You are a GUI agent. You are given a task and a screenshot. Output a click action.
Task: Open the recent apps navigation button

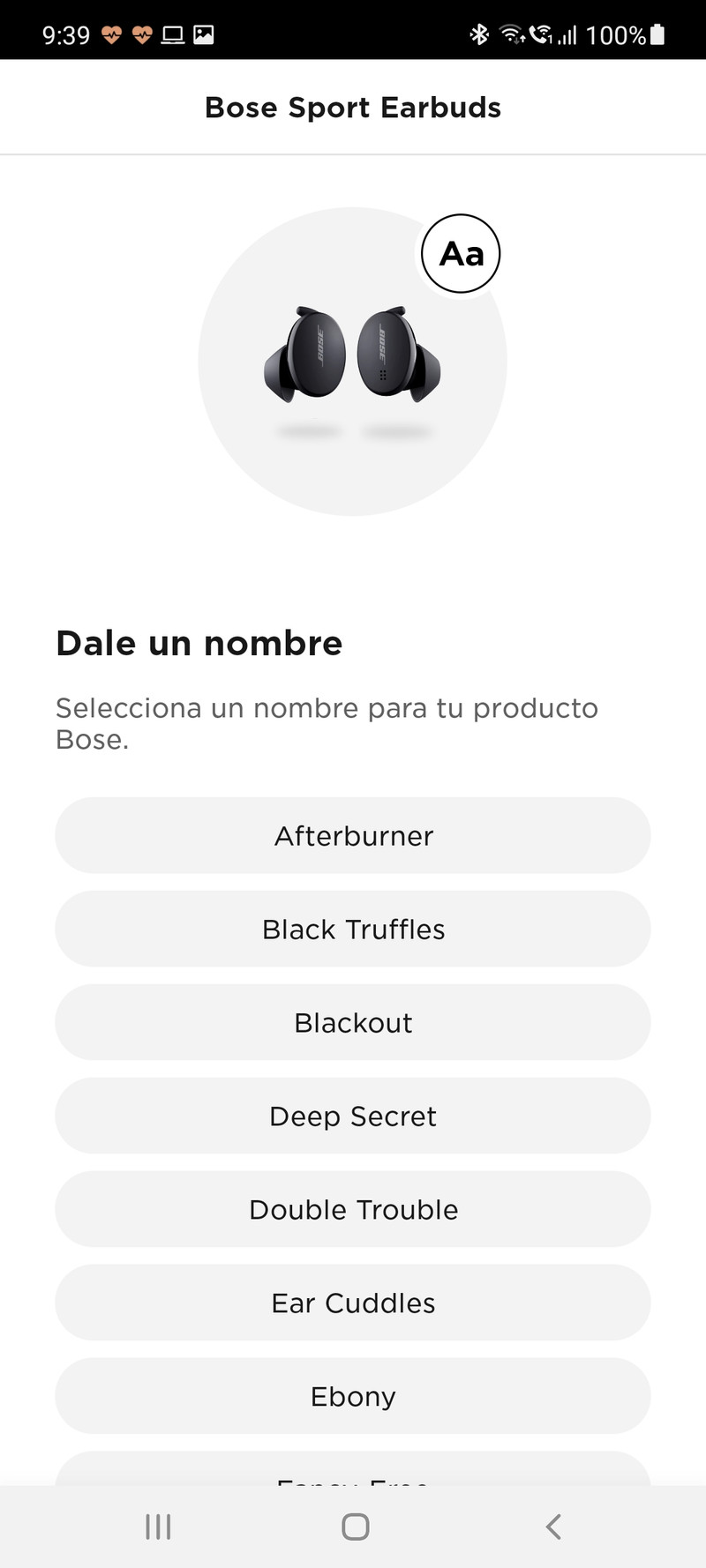[x=158, y=1527]
